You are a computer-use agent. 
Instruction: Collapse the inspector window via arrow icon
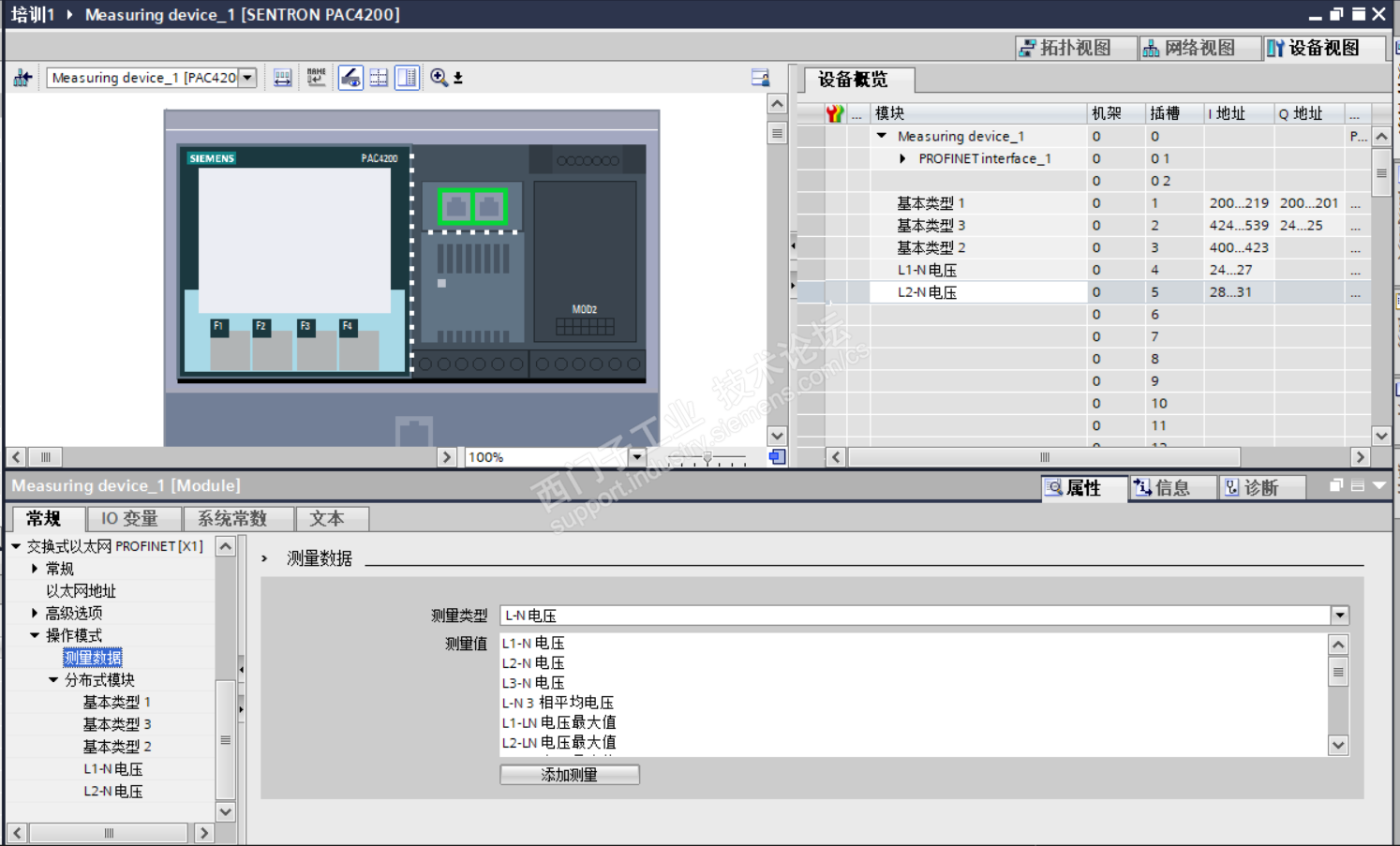coord(1378,485)
